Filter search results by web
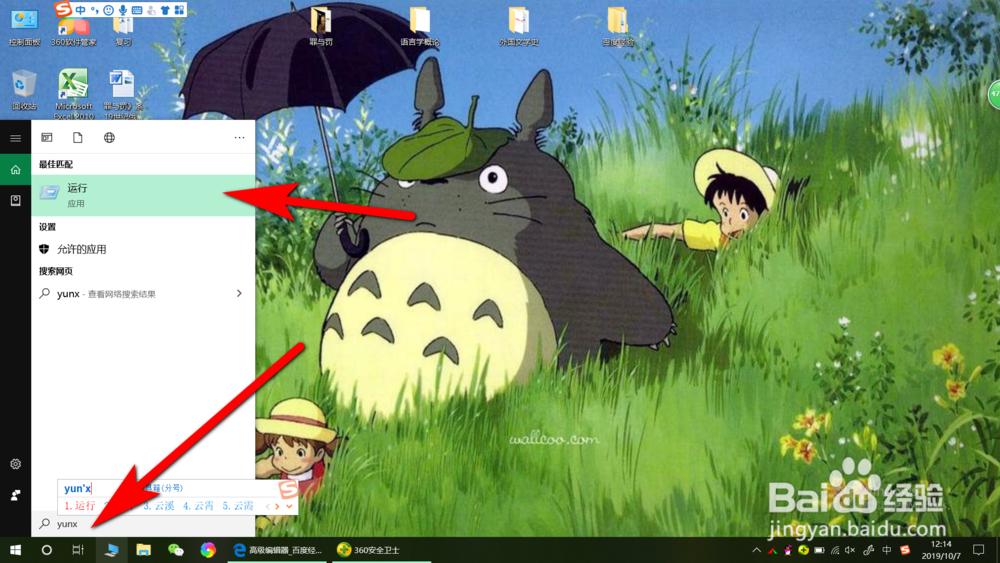 click(109, 138)
